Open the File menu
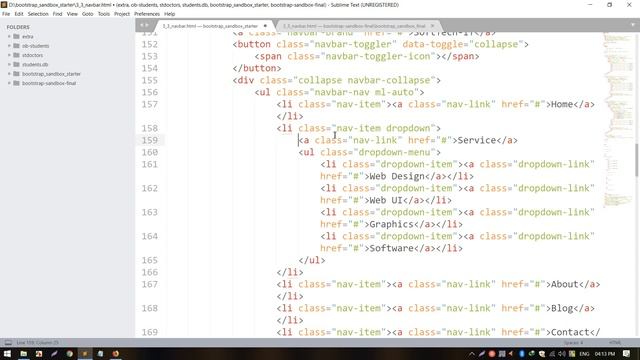Viewport: 640px width, 360px height. coord(6,14)
